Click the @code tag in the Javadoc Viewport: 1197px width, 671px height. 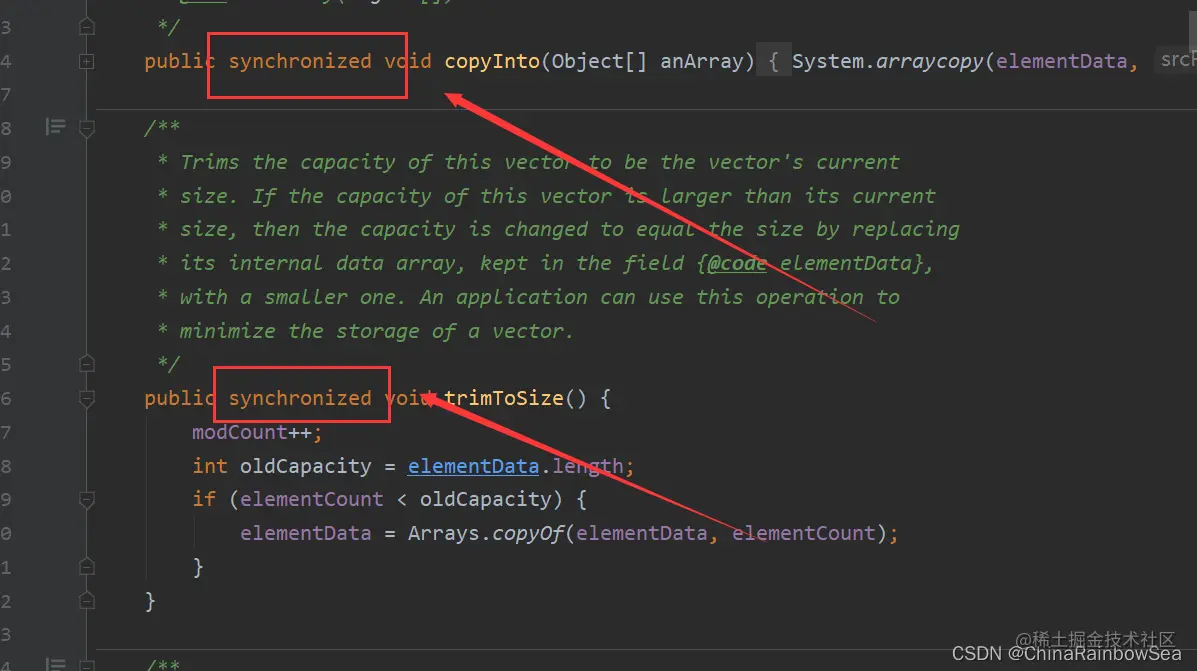737,263
